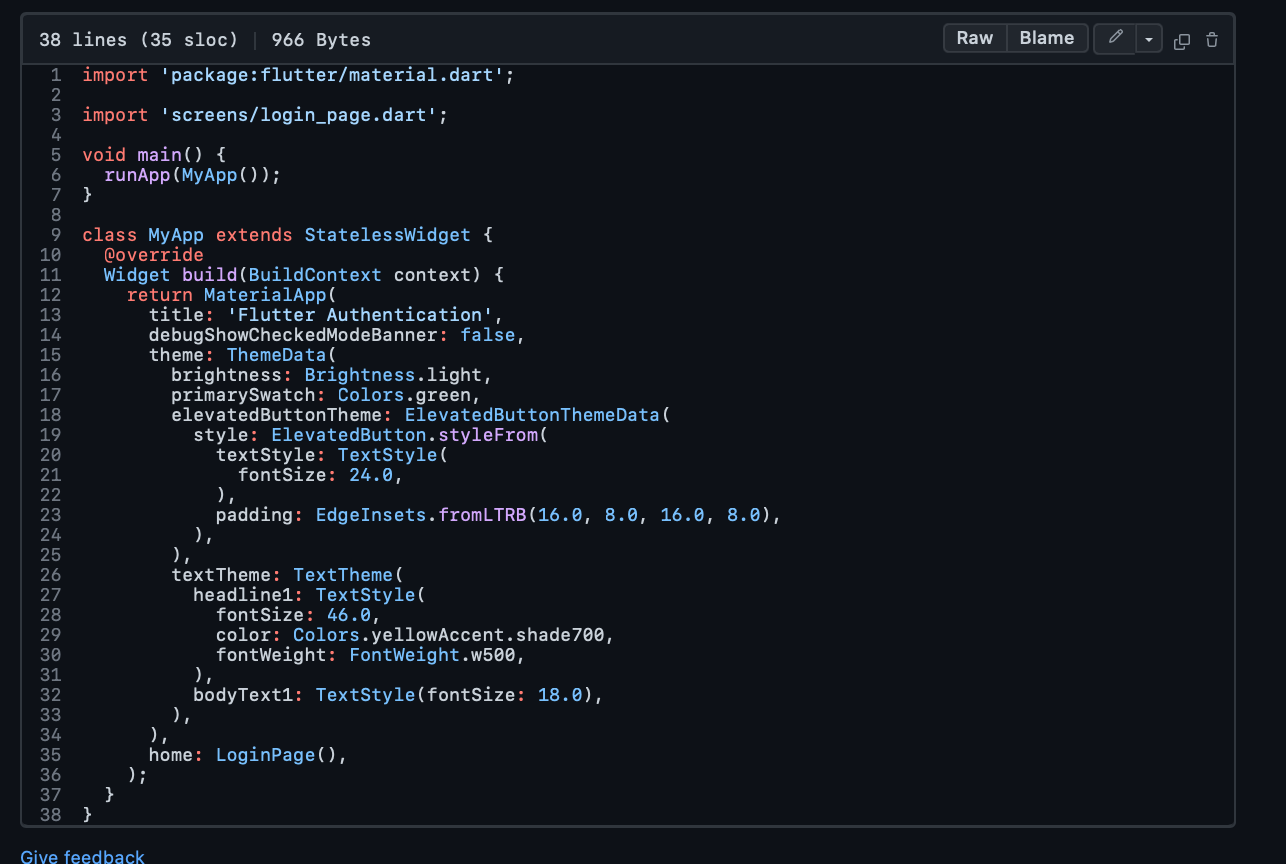Click the '966 Bytes' file size text
This screenshot has width=1286, height=864.
(321, 40)
